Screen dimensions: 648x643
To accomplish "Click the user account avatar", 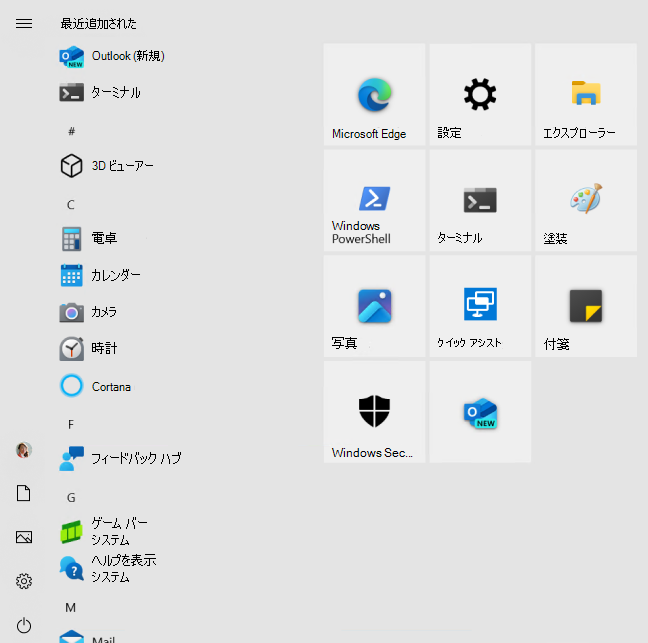I will (x=24, y=450).
